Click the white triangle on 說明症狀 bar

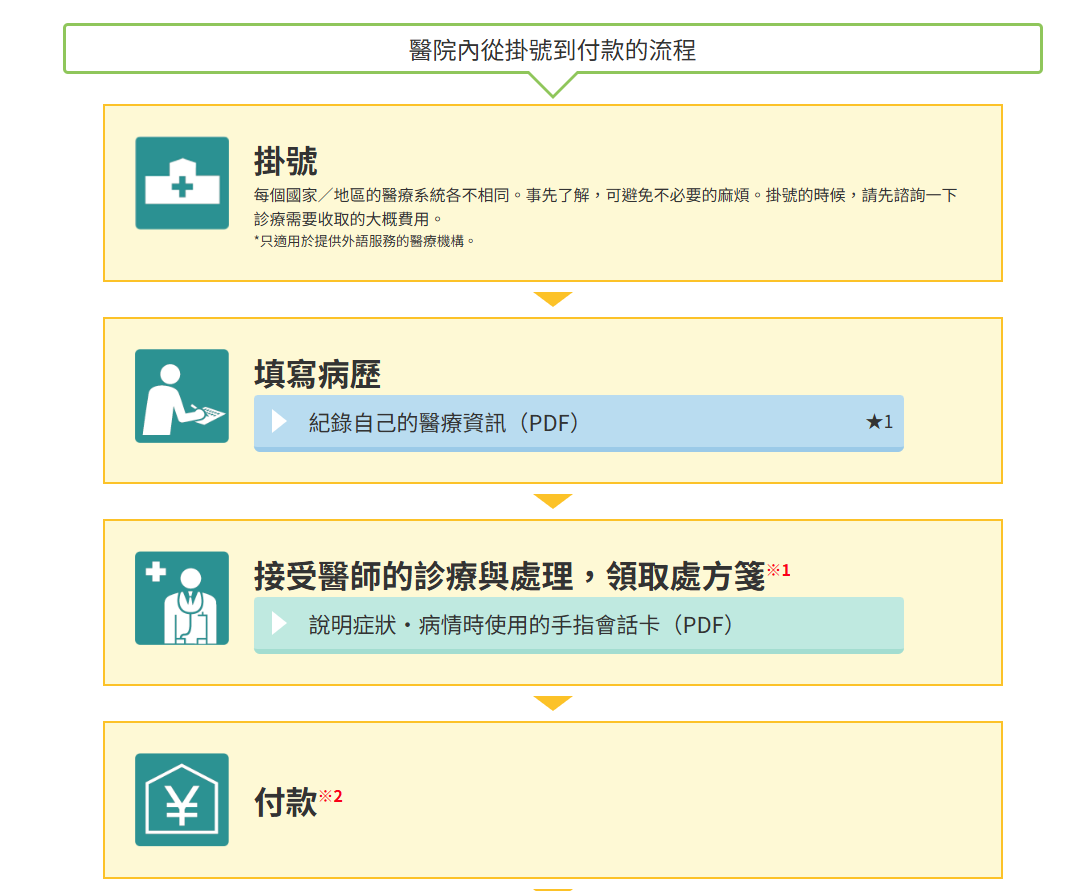point(279,624)
